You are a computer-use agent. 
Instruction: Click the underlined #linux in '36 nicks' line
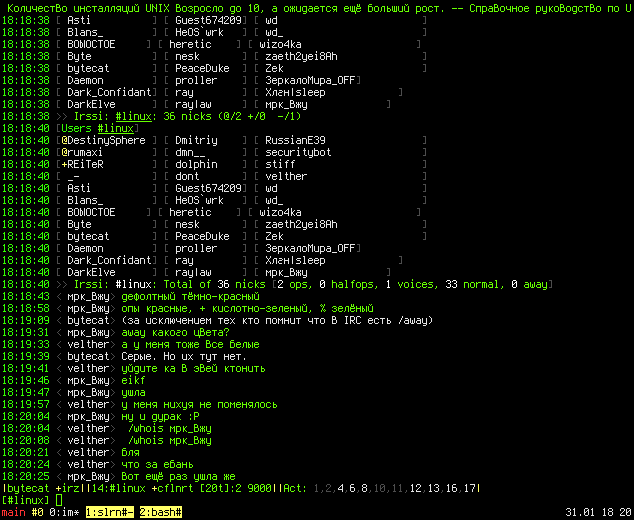133,116
